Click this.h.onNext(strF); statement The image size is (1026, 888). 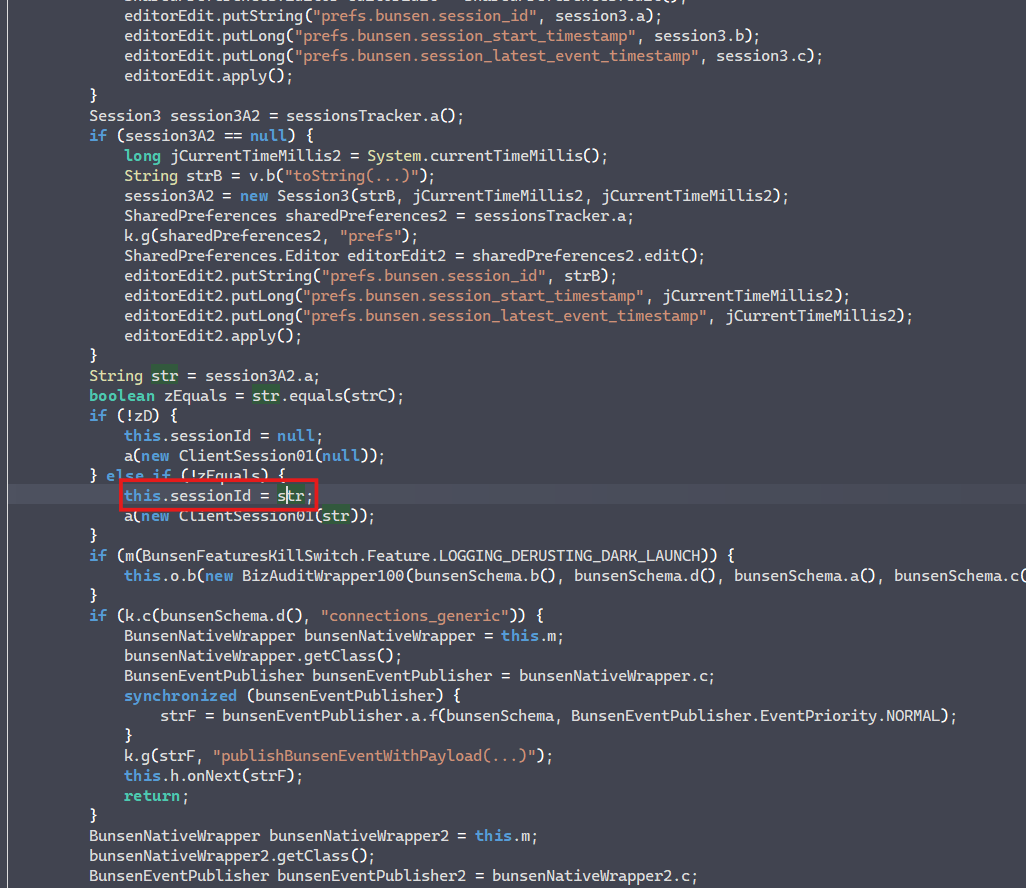point(213,776)
